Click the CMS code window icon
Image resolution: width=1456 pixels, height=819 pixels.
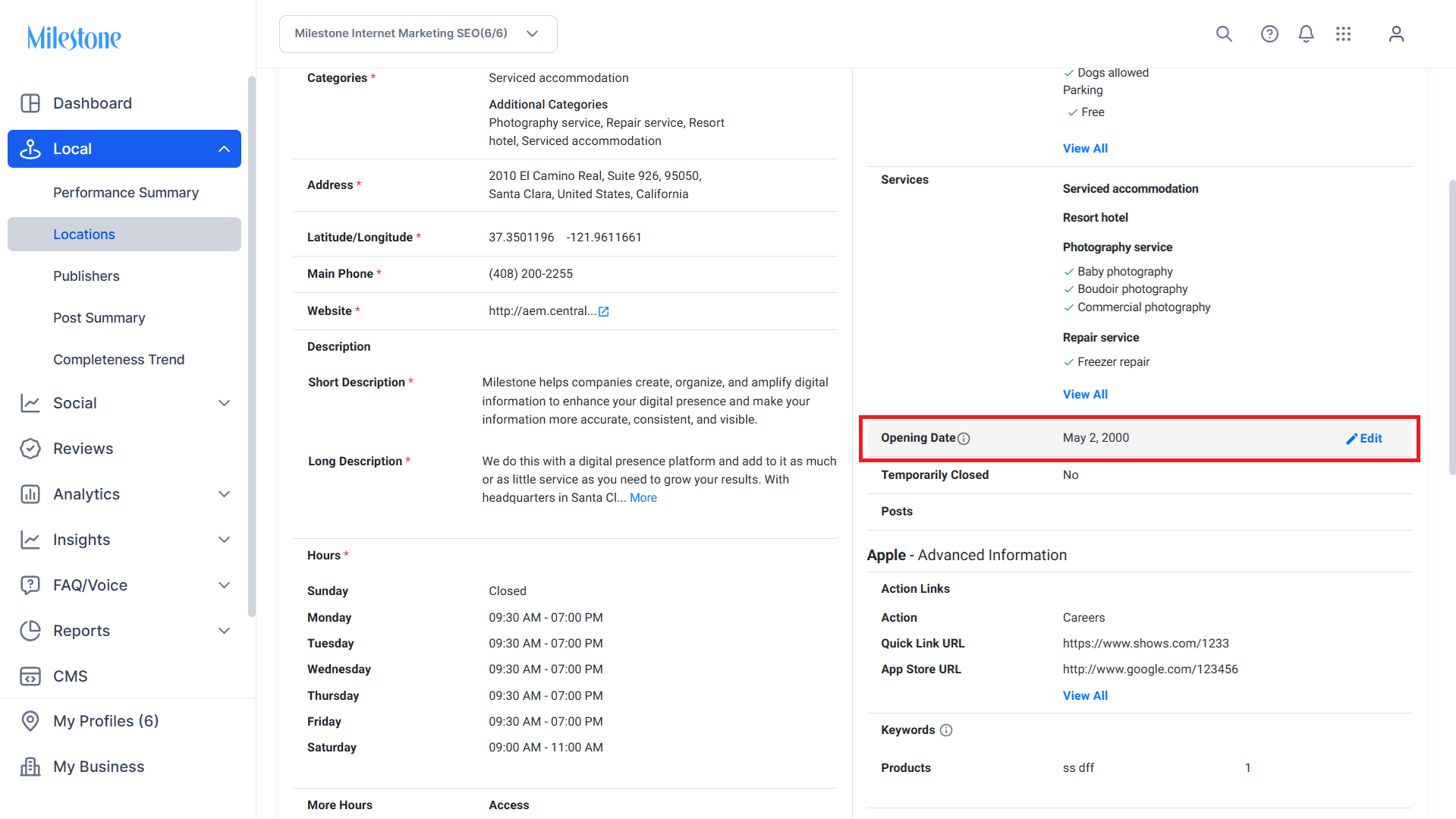click(30, 676)
